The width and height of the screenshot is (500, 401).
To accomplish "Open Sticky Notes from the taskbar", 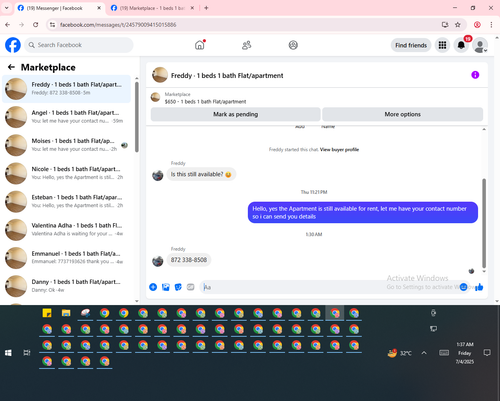I will click(47, 313).
